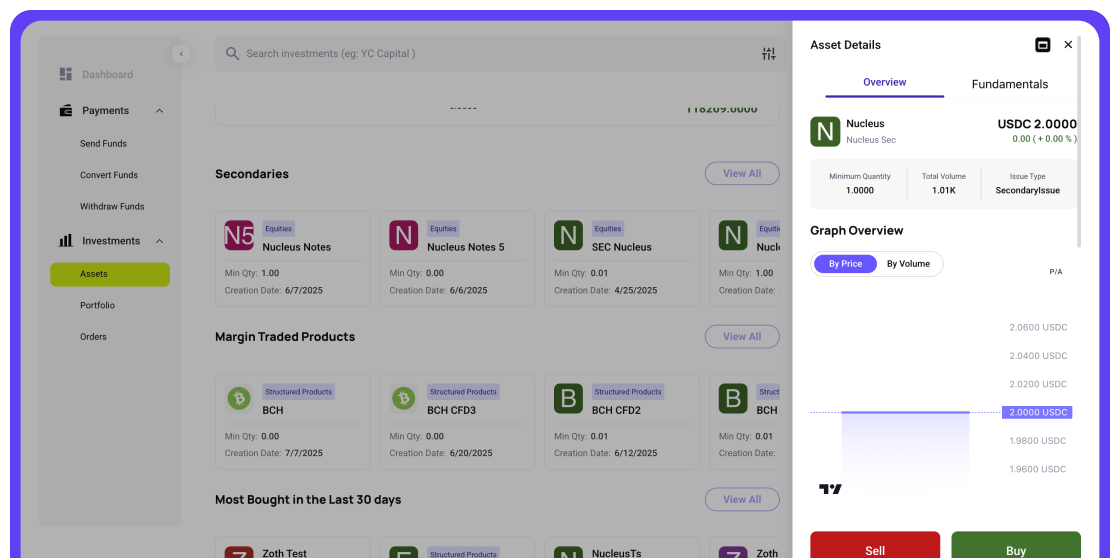
Task: Open Withdraw Funds in the sidebar
Action: pyautogui.click(x=112, y=206)
